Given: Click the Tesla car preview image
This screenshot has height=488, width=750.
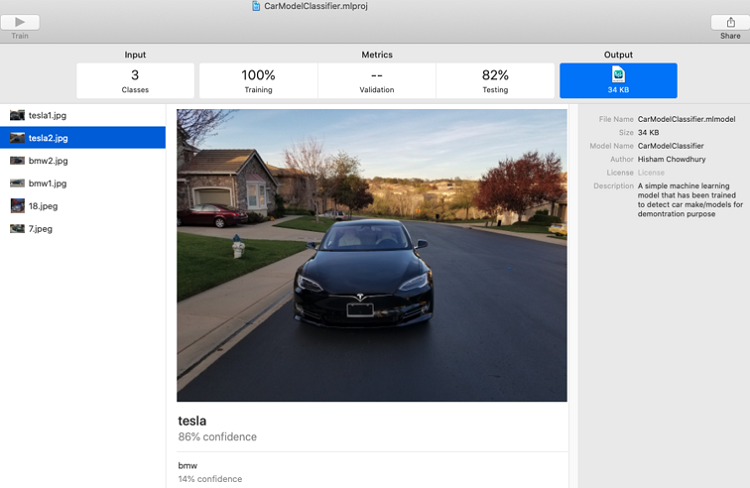Looking at the screenshot, I should click(371, 255).
